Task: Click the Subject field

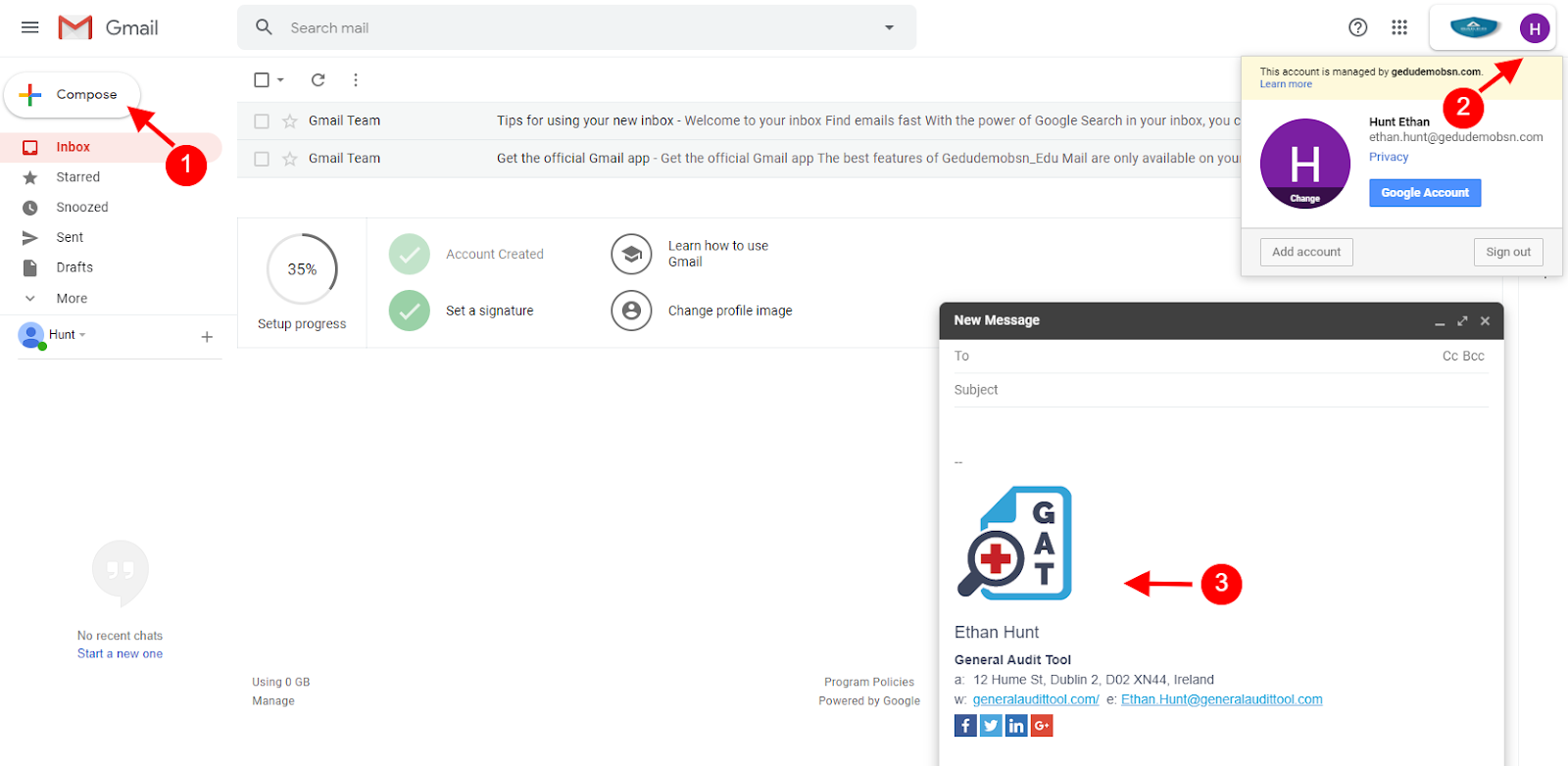Action: (1221, 390)
